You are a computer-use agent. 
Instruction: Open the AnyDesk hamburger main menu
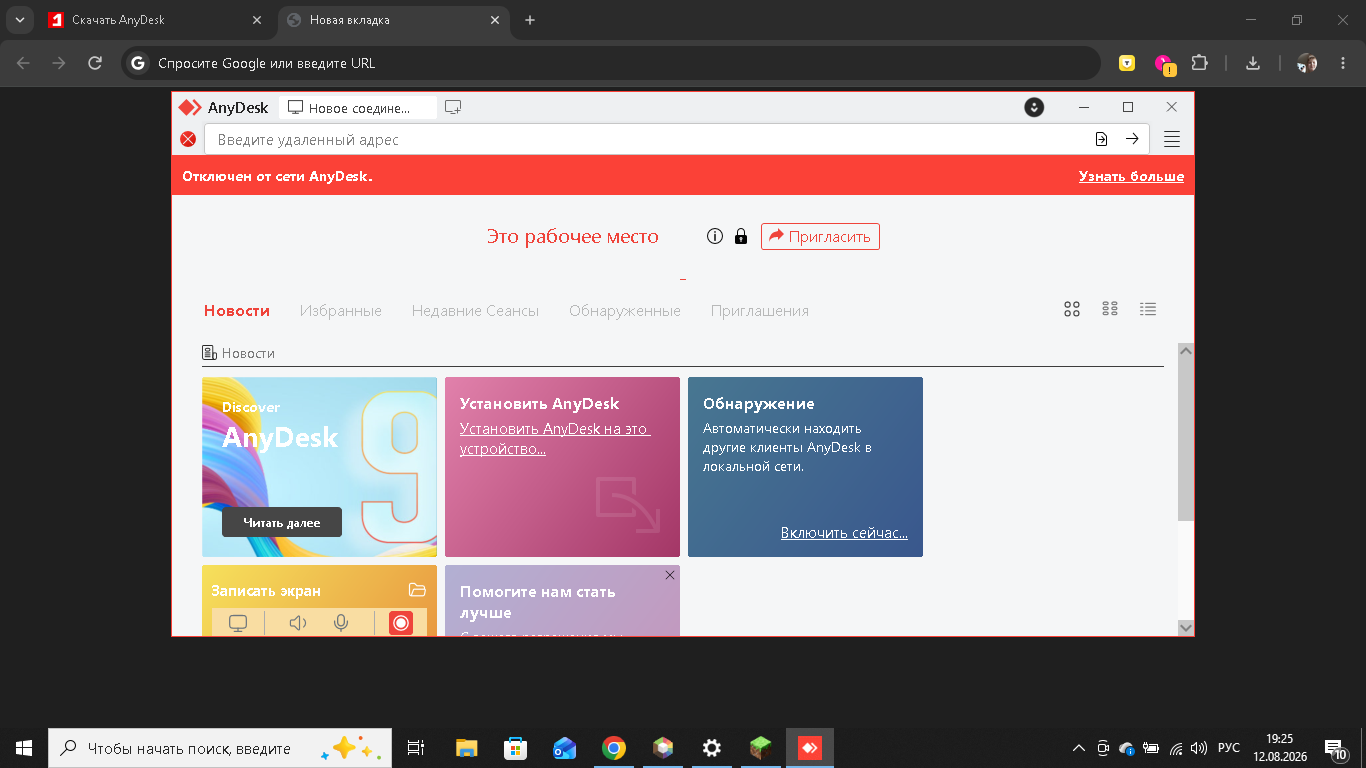(1172, 139)
